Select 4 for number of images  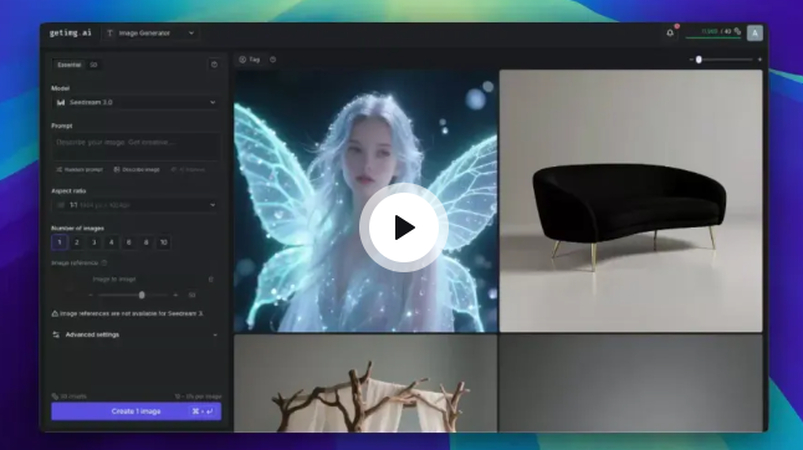point(111,242)
